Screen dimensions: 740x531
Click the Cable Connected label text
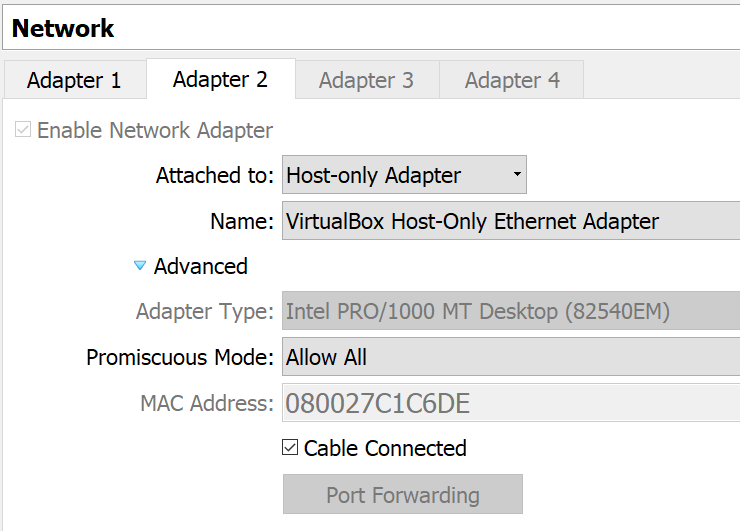point(385,448)
